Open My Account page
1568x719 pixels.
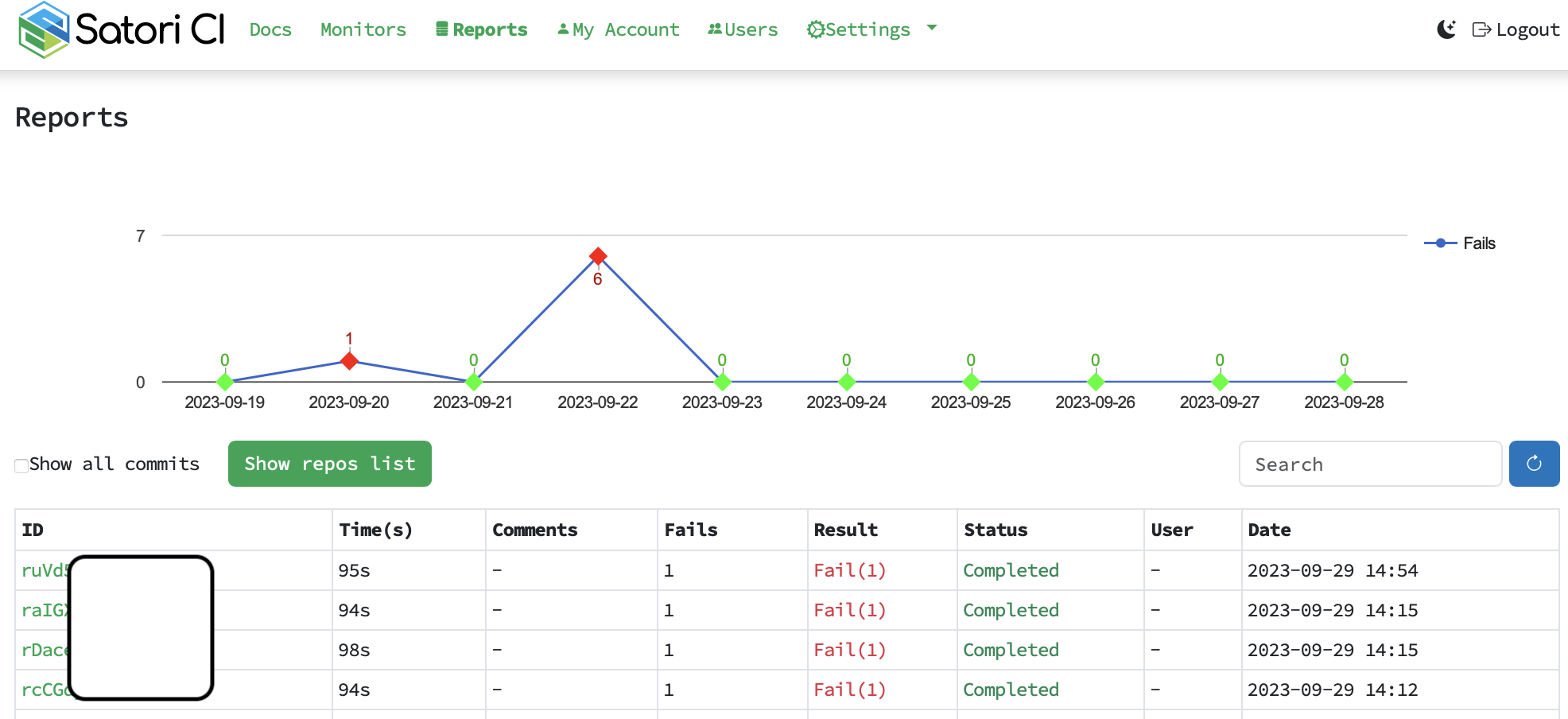(619, 29)
